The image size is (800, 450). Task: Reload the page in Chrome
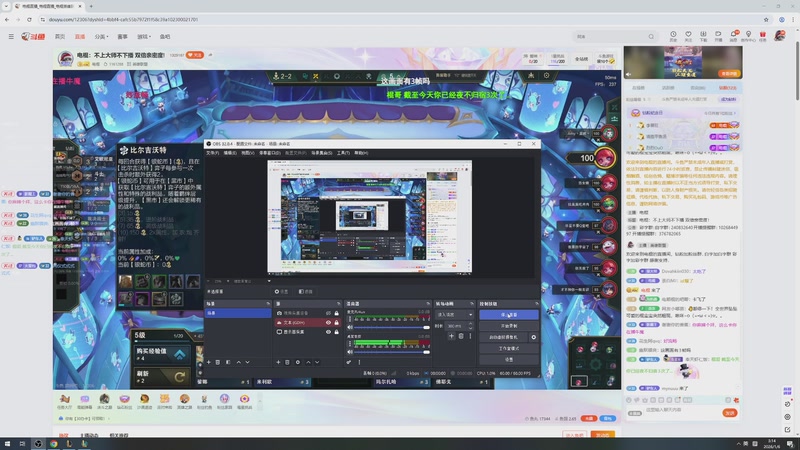pyautogui.click(x=29, y=19)
